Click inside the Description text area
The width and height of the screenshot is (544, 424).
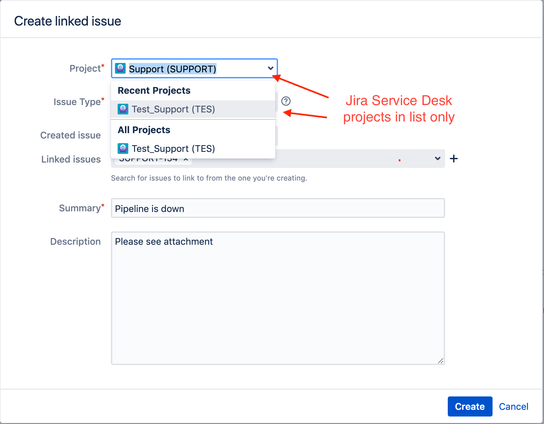click(x=278, y=298)
